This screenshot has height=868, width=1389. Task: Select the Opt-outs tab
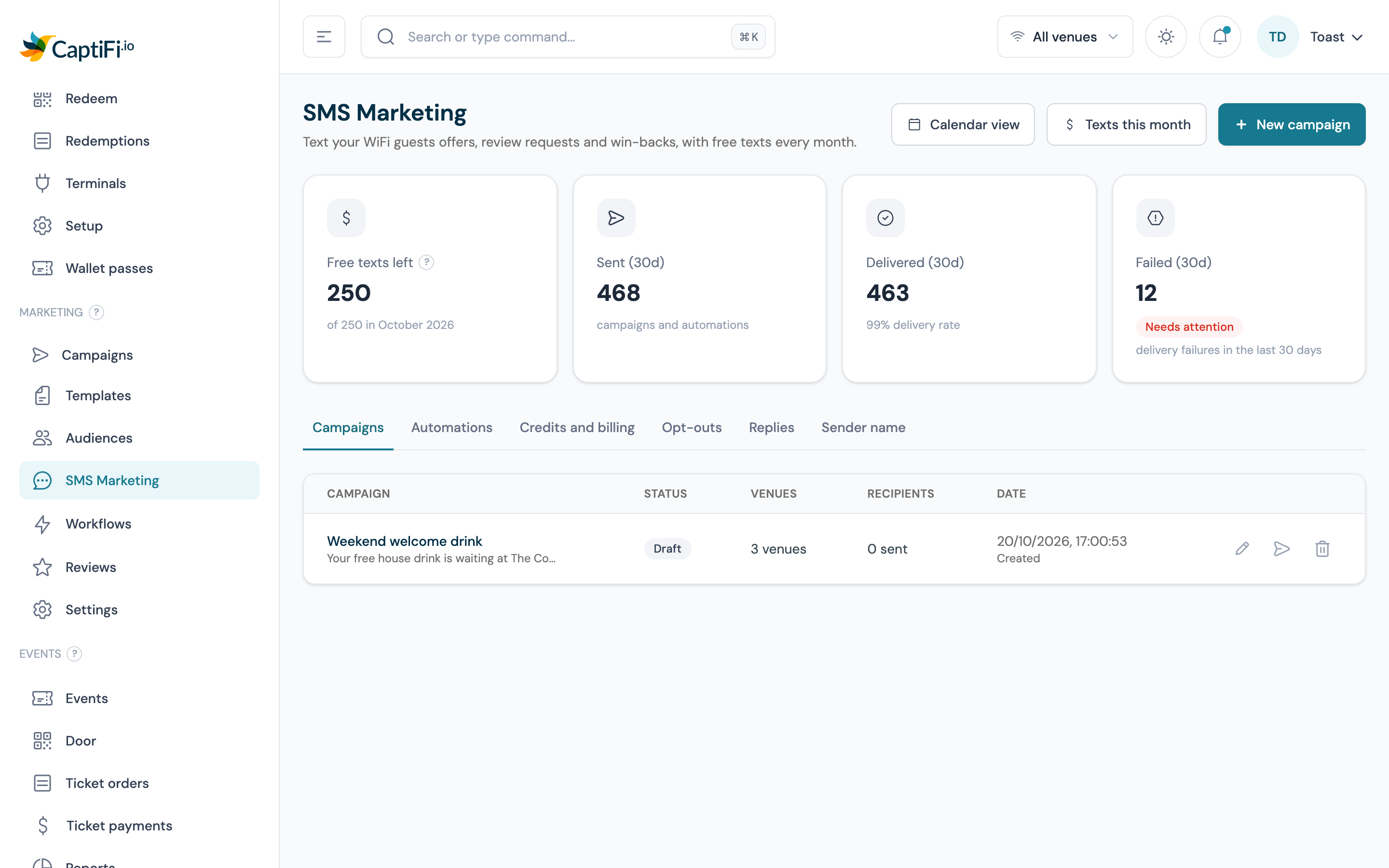[x=692, y=428]
